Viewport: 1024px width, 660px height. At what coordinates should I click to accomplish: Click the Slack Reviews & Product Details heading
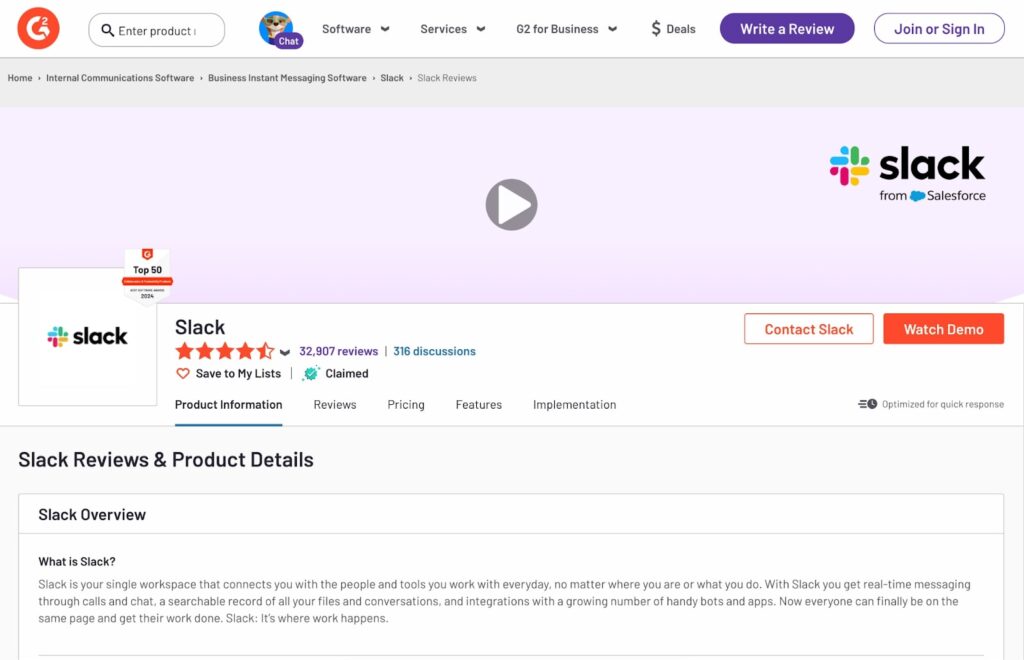click(166, 460)
